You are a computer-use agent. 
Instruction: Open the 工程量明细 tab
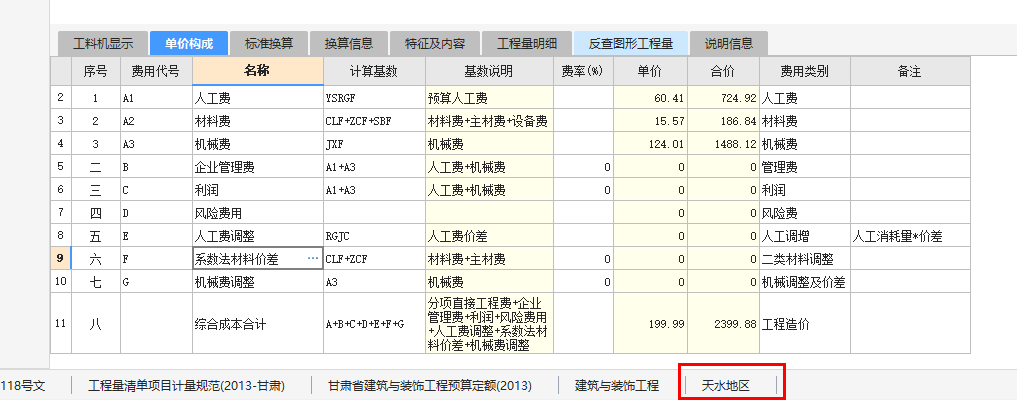click(526, 44)
